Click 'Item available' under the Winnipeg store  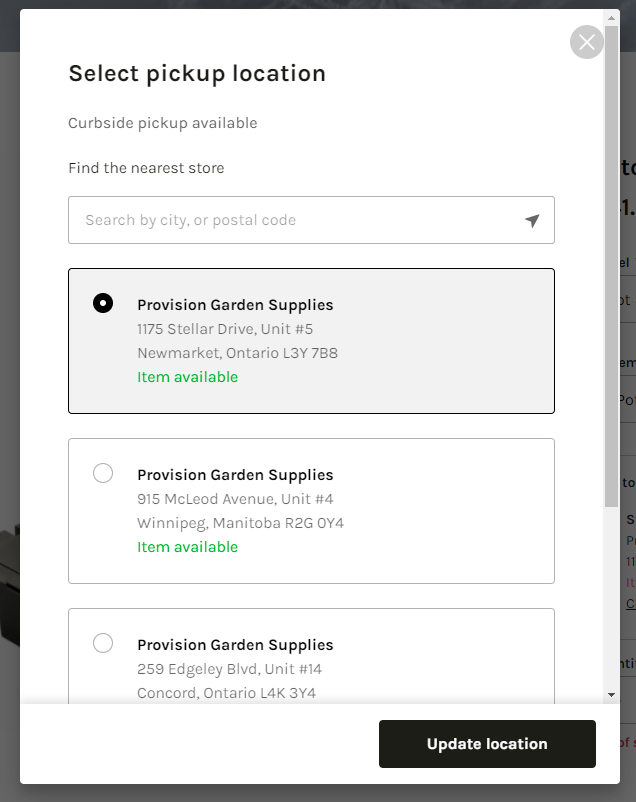(187, 547)
